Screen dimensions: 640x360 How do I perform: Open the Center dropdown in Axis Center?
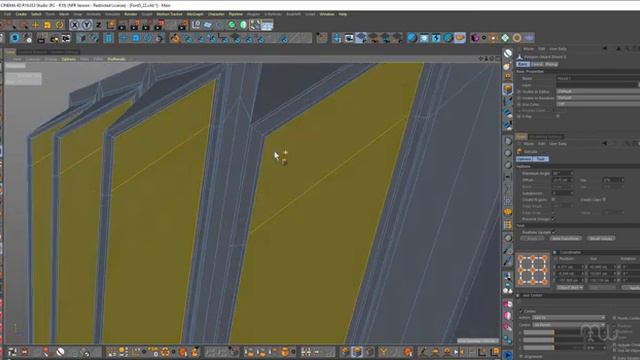click(x=569, y=324)
